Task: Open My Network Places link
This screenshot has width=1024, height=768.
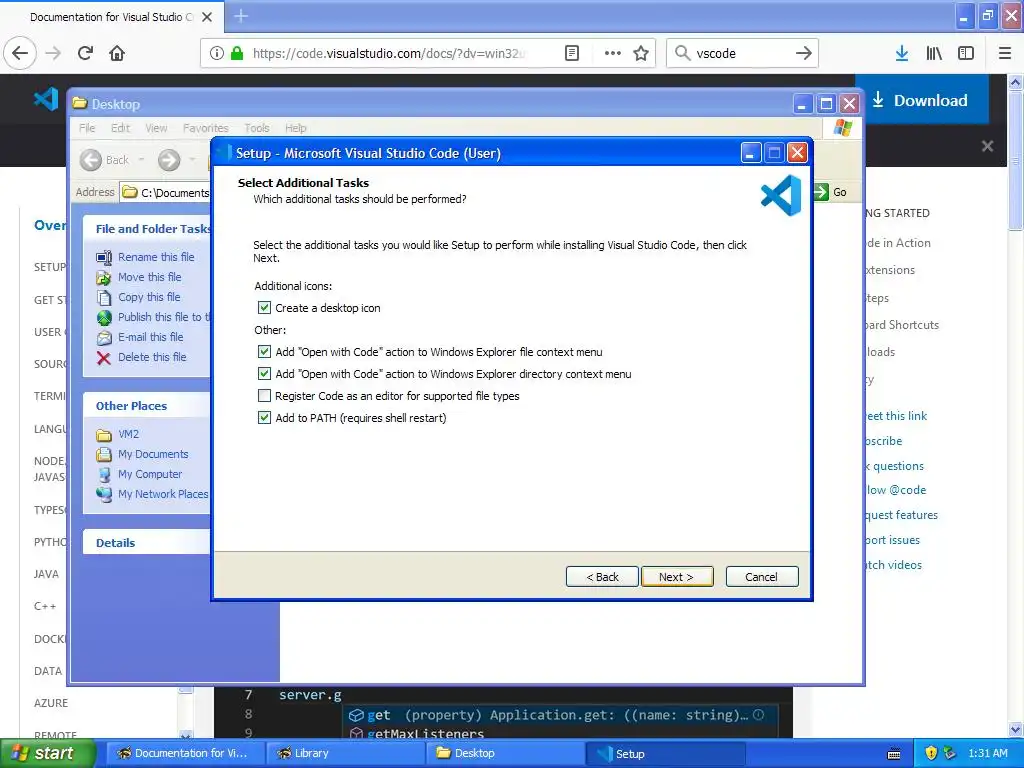Action: 163,494
